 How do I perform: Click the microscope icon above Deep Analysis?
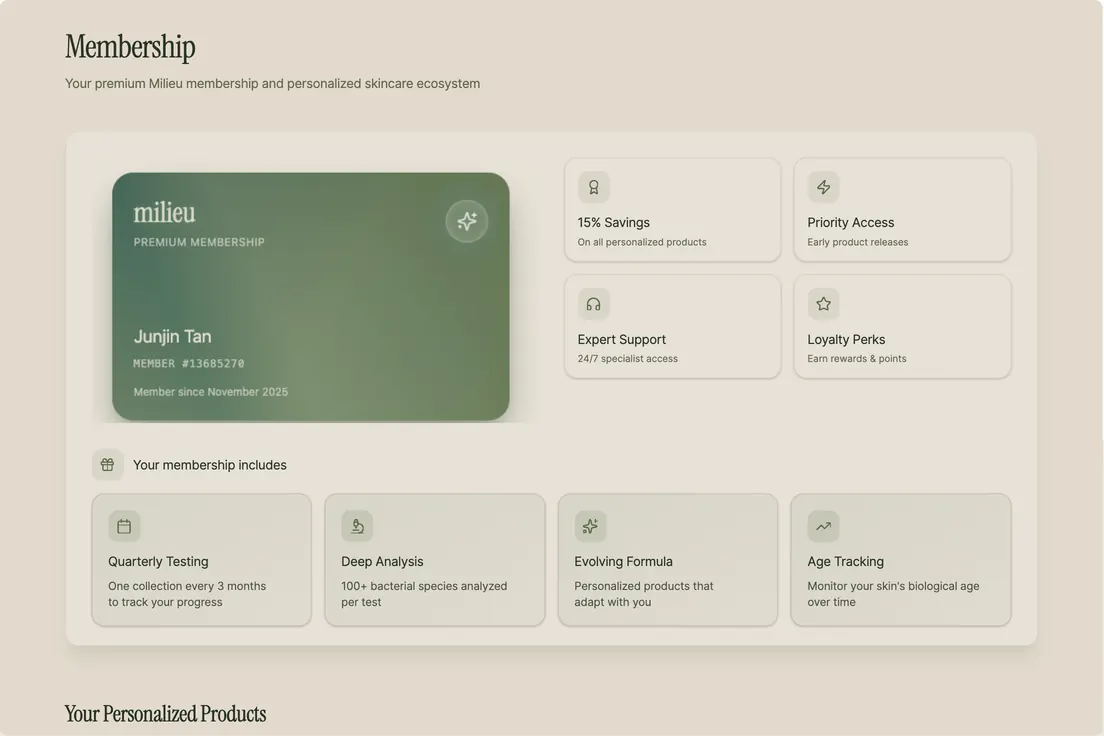click(357, 526)
